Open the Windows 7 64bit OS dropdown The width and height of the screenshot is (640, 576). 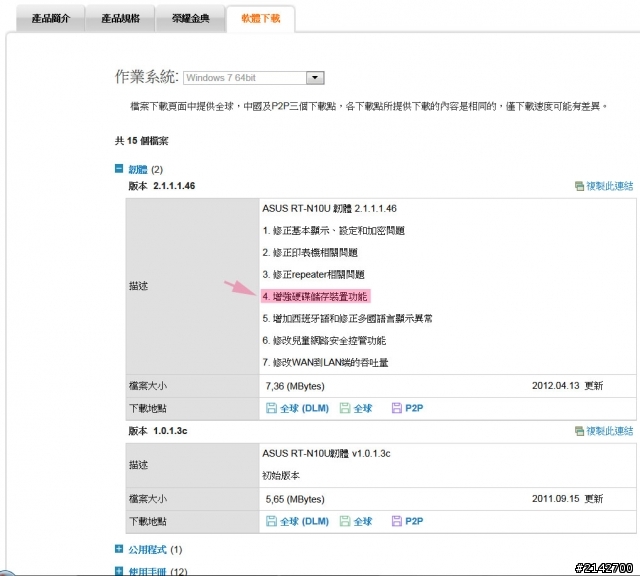point(253,78)
